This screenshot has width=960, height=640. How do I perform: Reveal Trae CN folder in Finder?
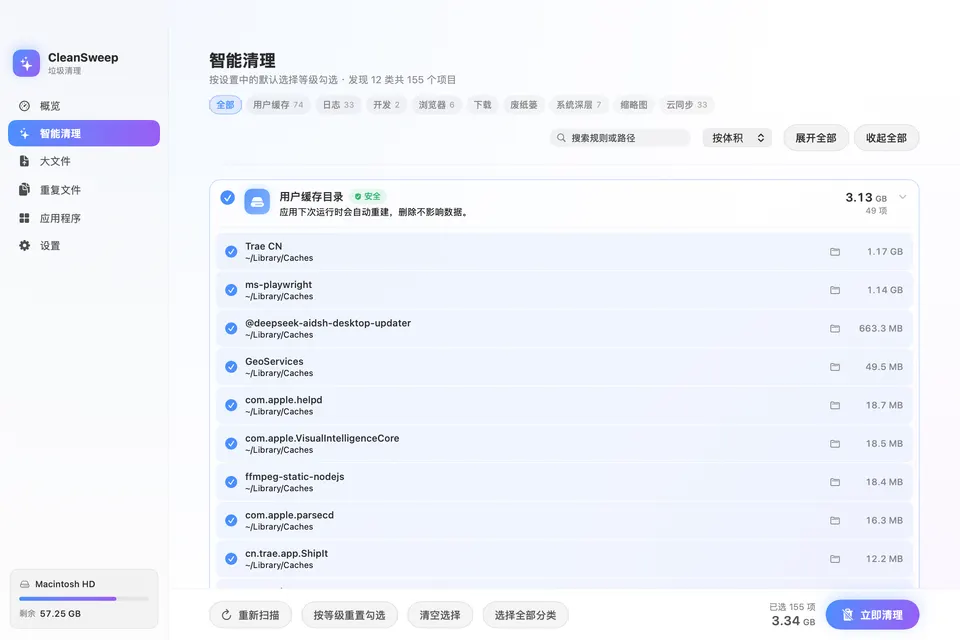click(x=834, y=252)
